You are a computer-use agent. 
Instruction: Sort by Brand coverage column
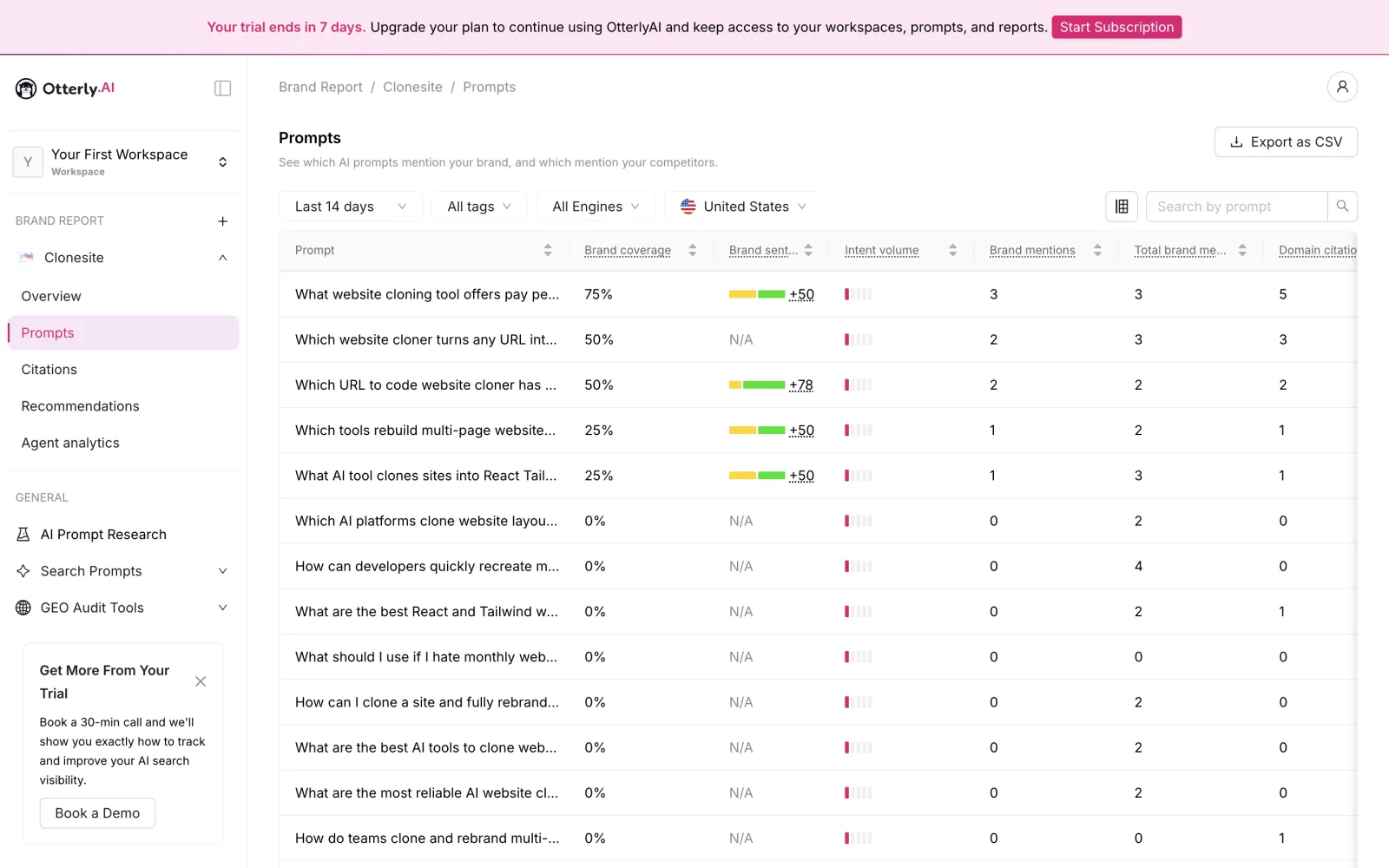[x=693, y=250]
